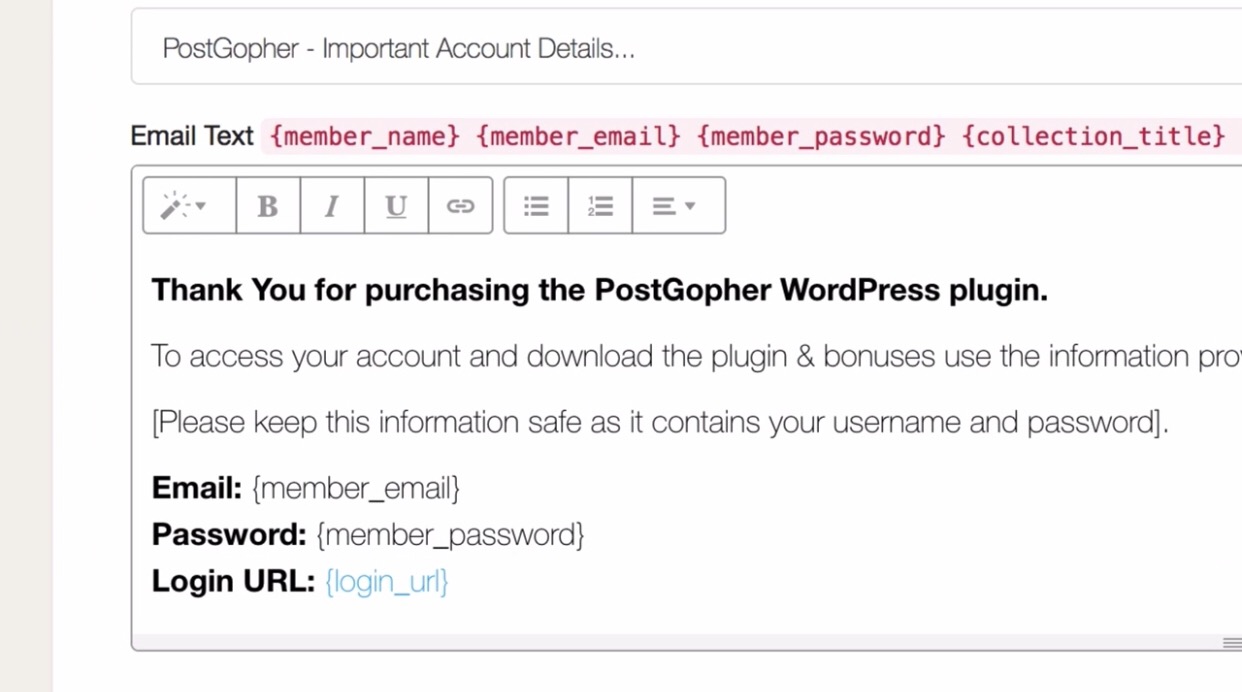This screenshot has width=1242, height=692.
Task: Toggle italic formatting
Action: click(x=332, y=206)
